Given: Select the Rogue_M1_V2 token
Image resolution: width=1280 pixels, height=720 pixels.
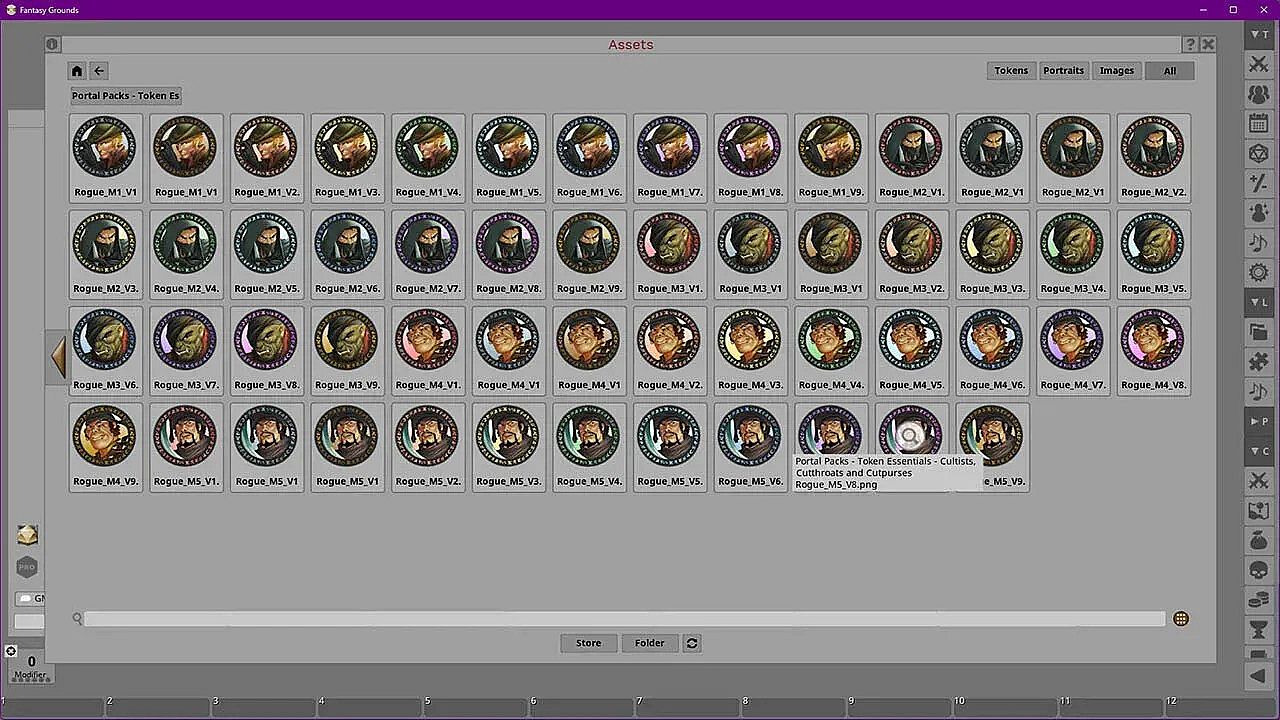Looking at the screenshot, I should point(266,158).
